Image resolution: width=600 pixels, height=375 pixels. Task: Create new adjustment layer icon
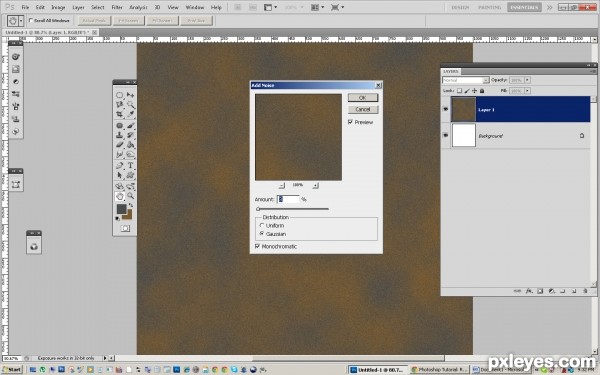(x=551, y=291)
